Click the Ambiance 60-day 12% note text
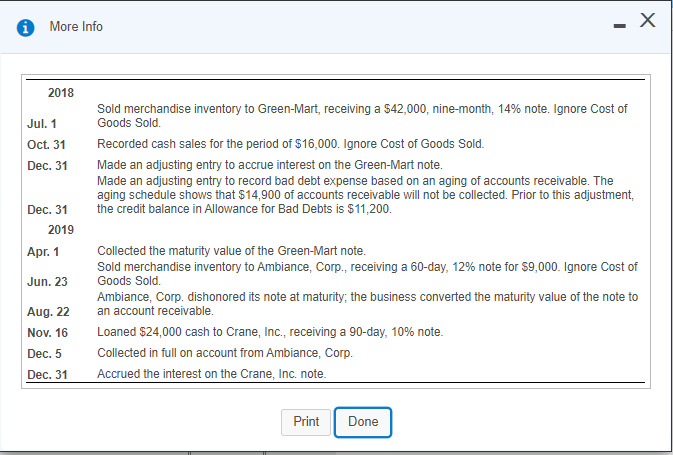 [x=367, y=274]
